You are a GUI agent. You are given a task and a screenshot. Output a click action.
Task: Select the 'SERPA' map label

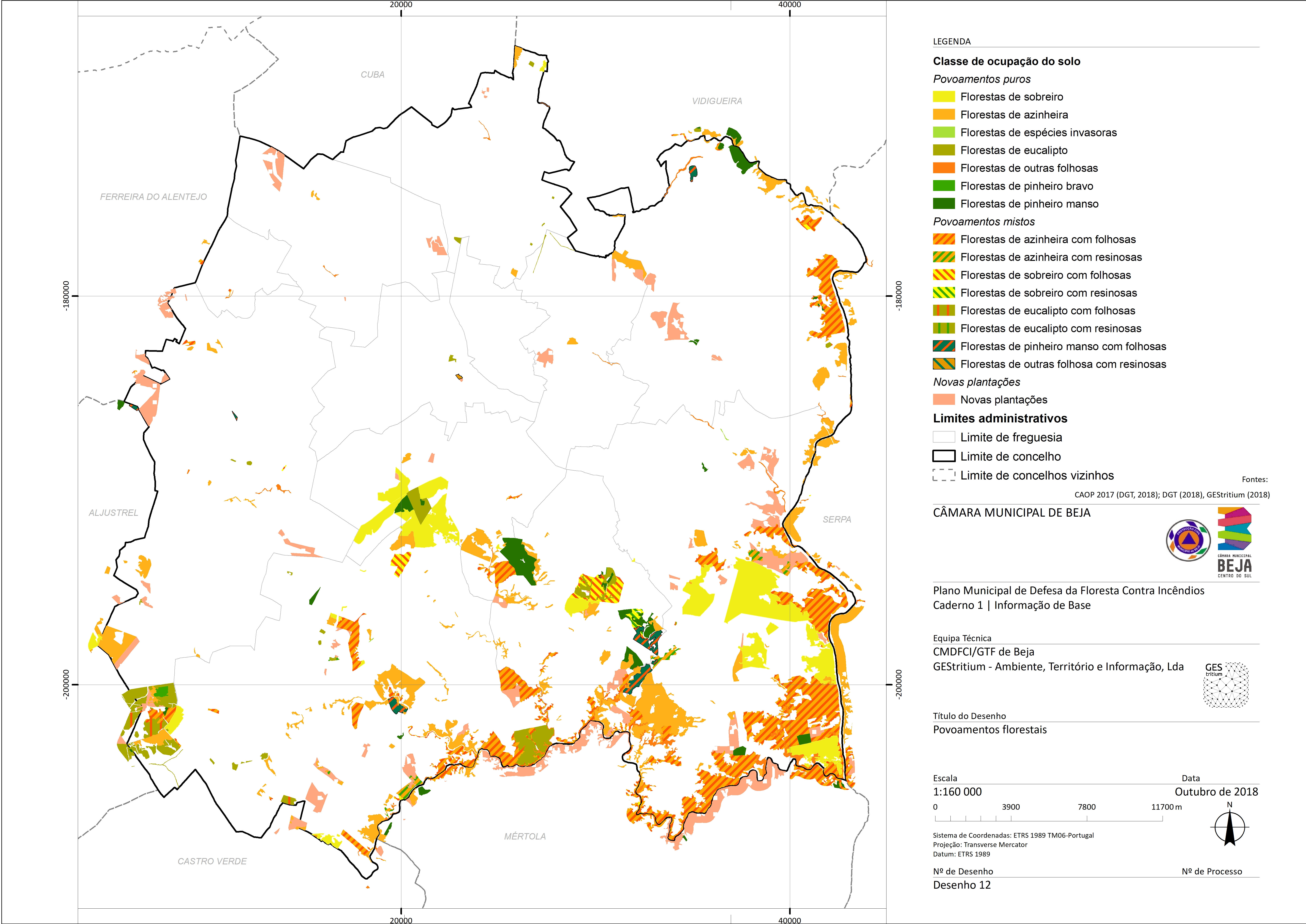click(x=837, y=519)
